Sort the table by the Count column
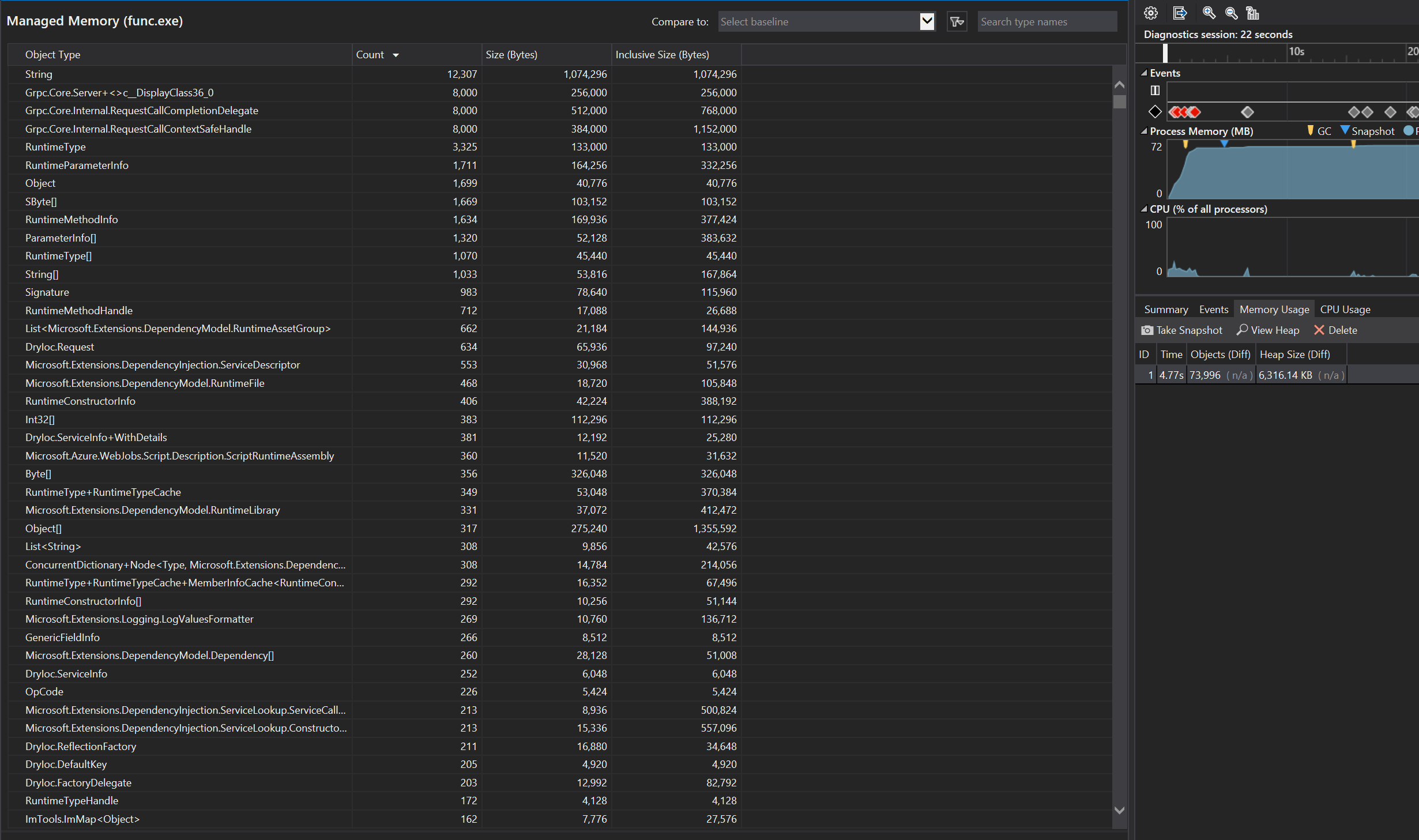This screenshot has width=1419, height=840. (x=371, y=54)
